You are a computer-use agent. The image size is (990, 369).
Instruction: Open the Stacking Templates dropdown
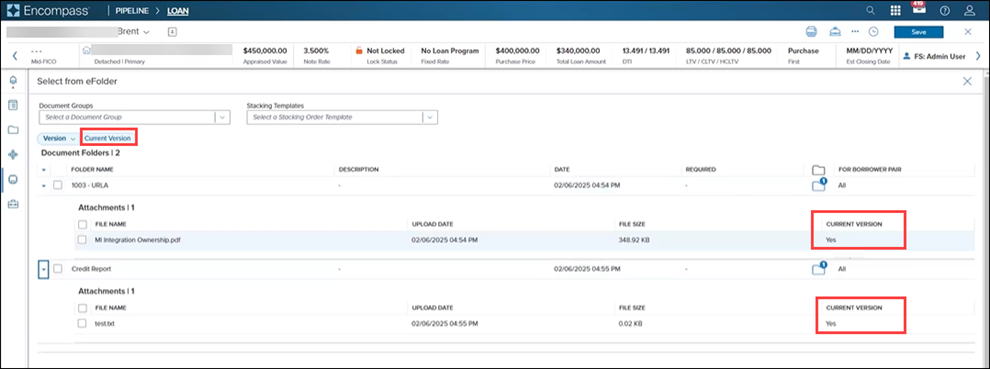click(x=342, y=117)
